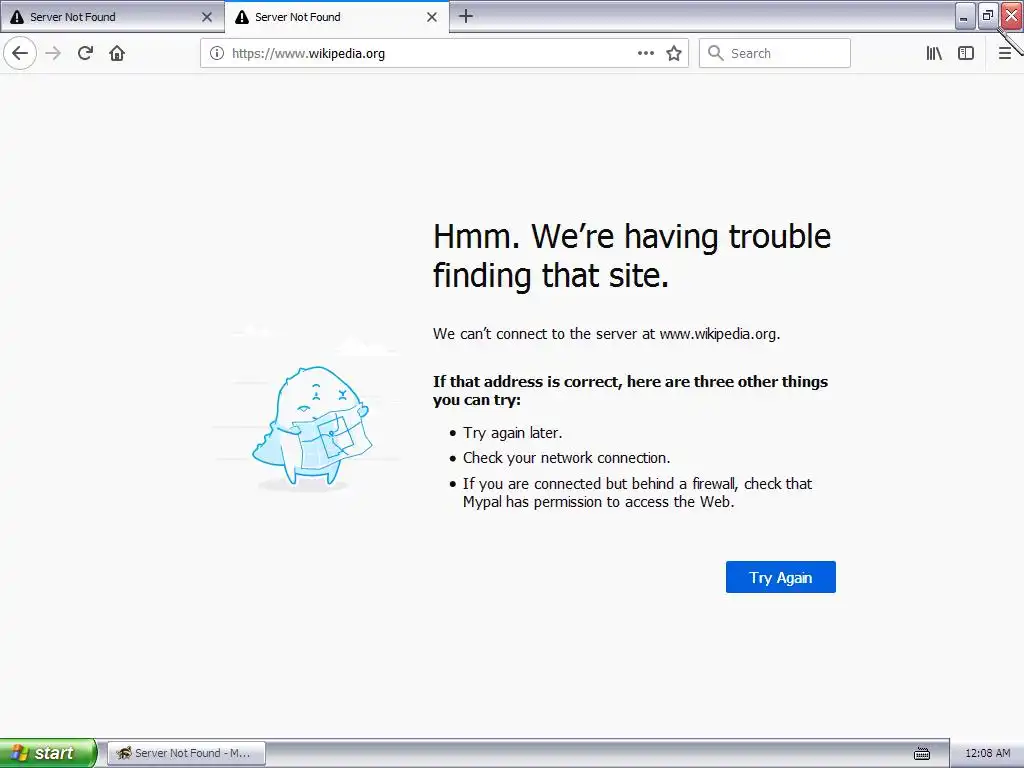This screenshot has width=1024, height=768.
Task: Click the Try Again button
Action: (780, 577)
